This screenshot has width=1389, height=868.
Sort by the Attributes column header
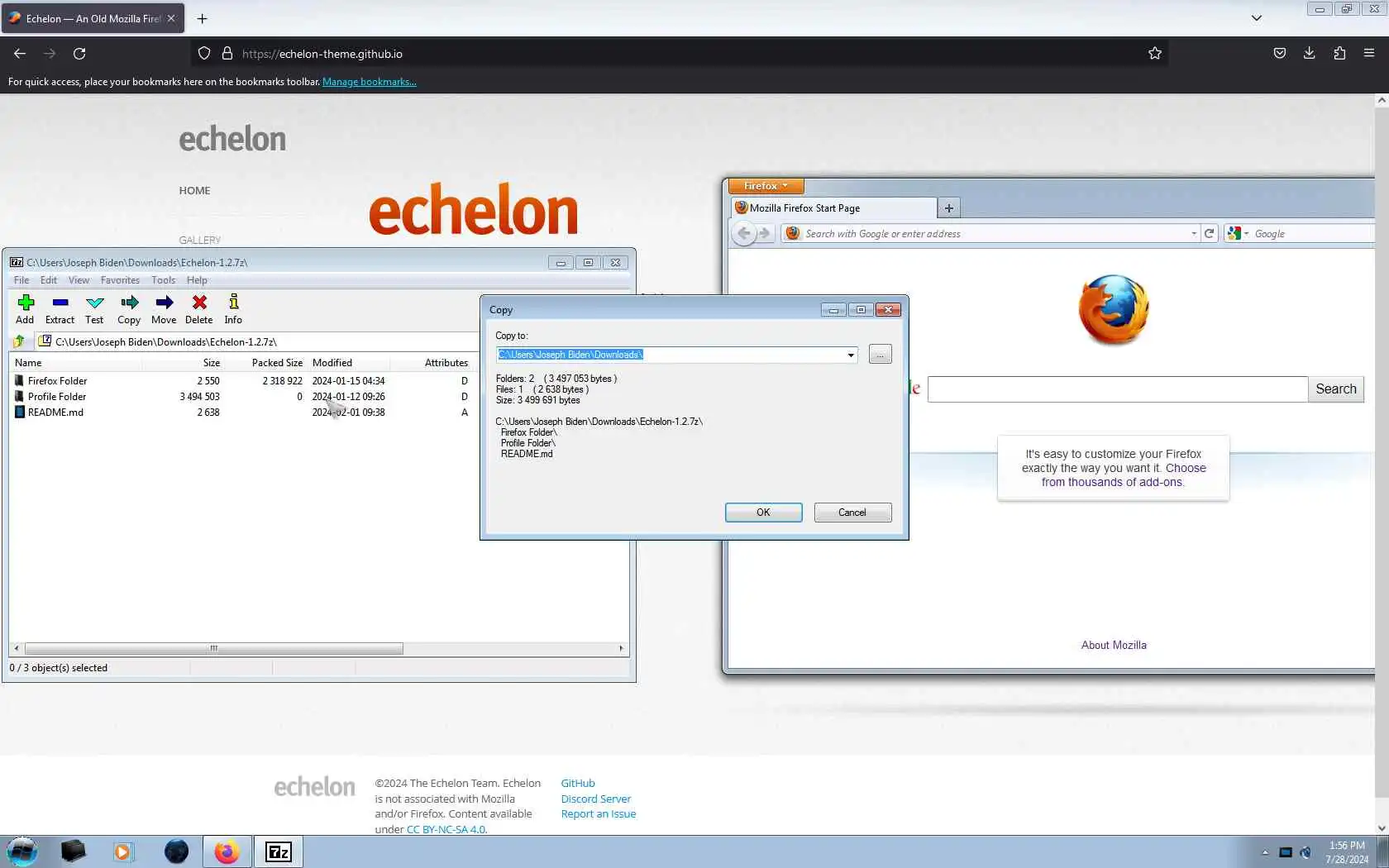pyautogui.click(x=431, y=363)
